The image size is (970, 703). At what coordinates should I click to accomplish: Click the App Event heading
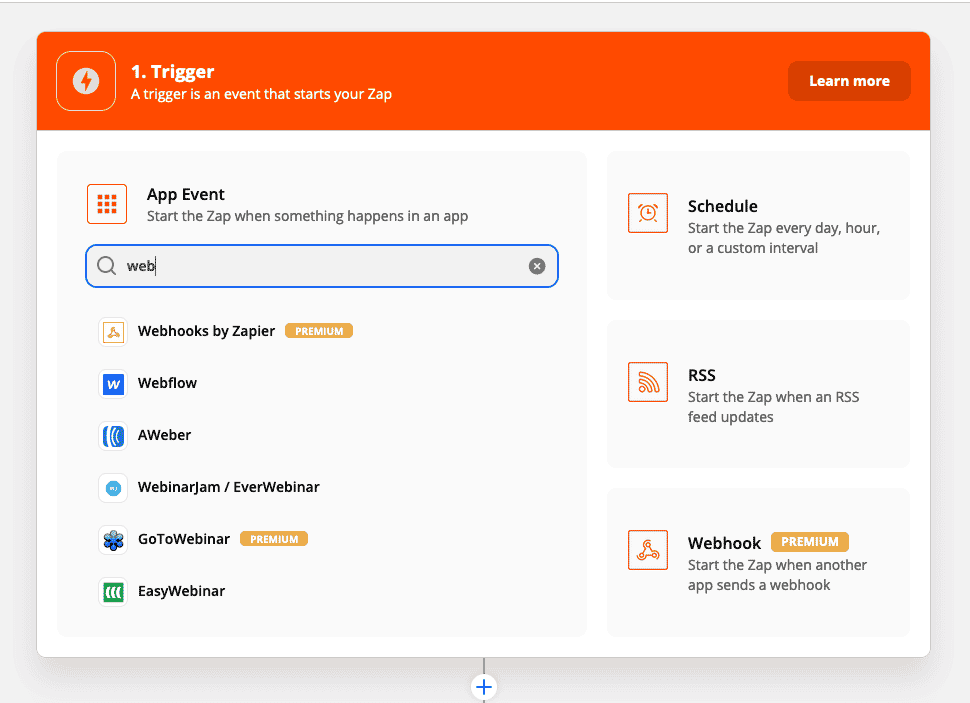(186, 194)
